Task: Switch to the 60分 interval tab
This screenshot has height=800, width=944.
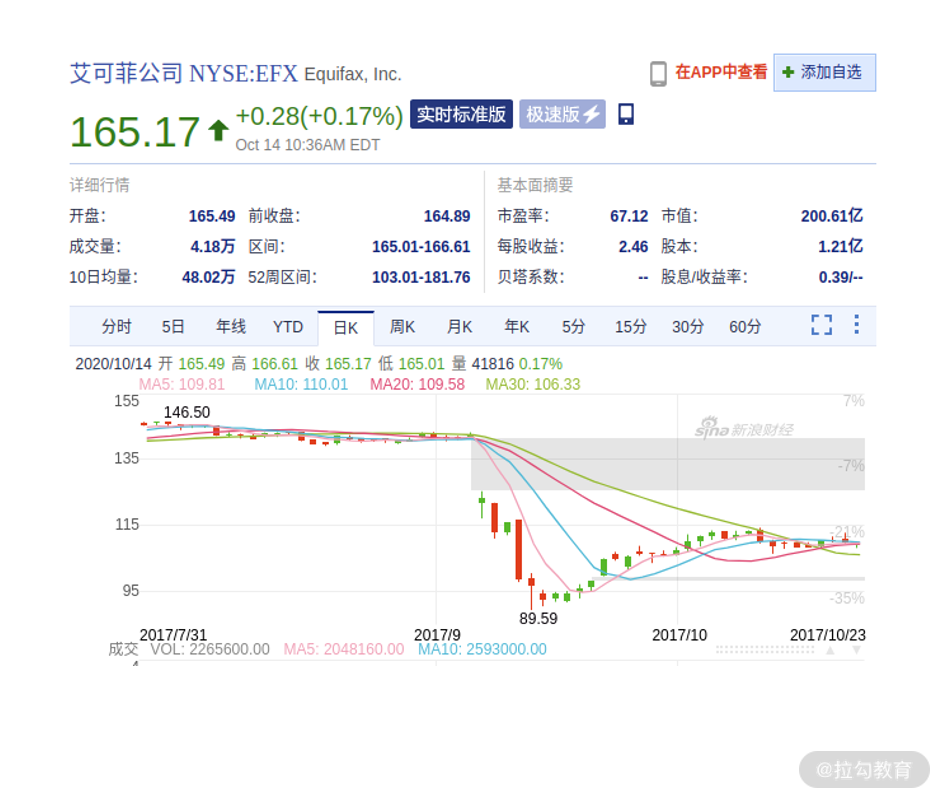Action: tap(745, 327)
